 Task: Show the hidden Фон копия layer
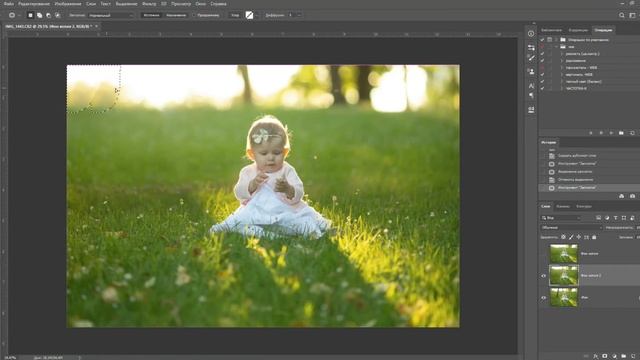pyautogui.click(x=544, y=253)
